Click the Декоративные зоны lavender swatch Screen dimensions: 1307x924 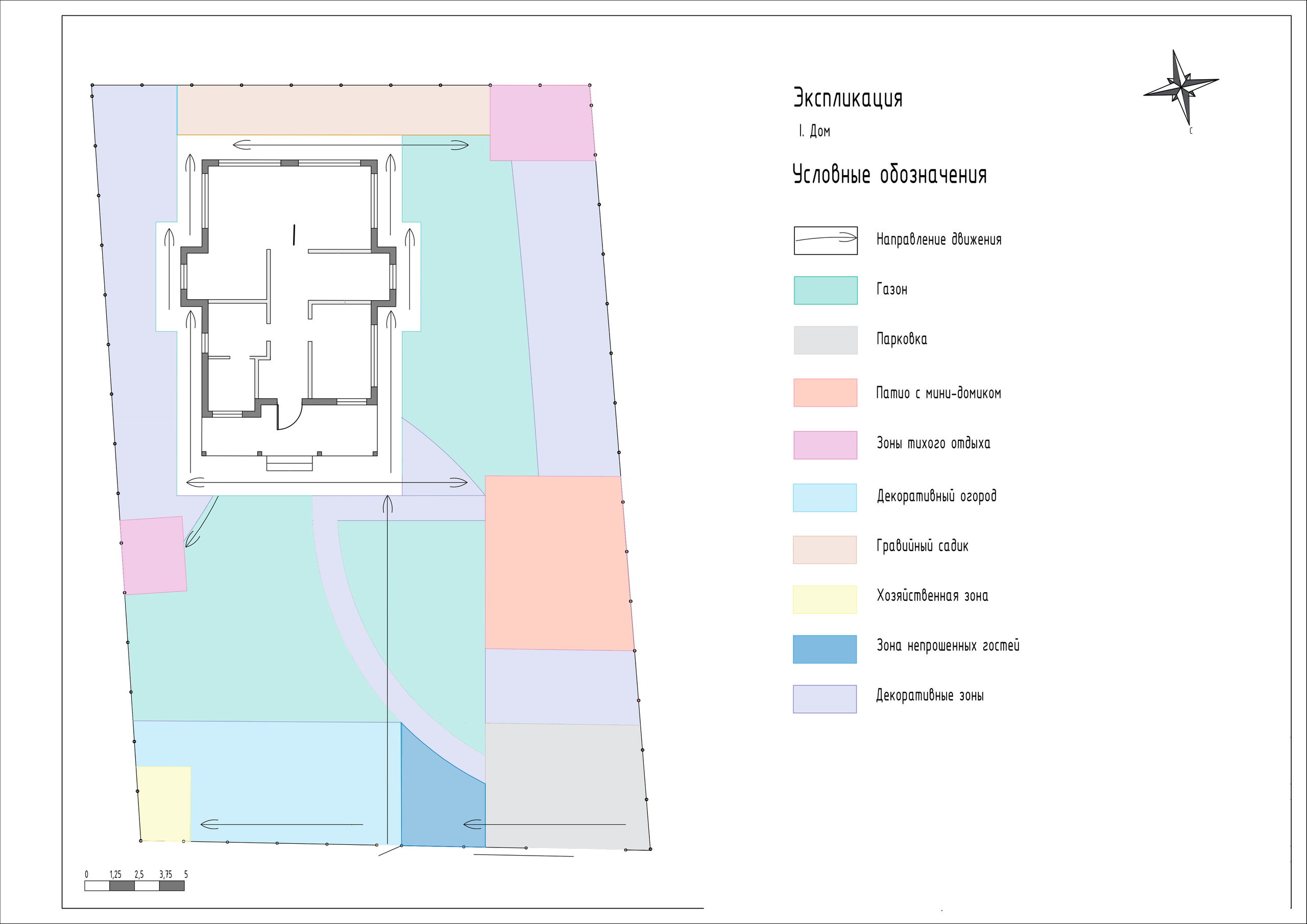click(825, 699)
